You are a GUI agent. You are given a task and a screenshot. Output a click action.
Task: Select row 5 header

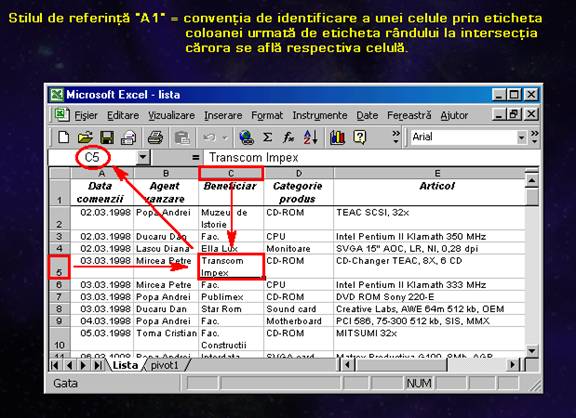[59, 267]
